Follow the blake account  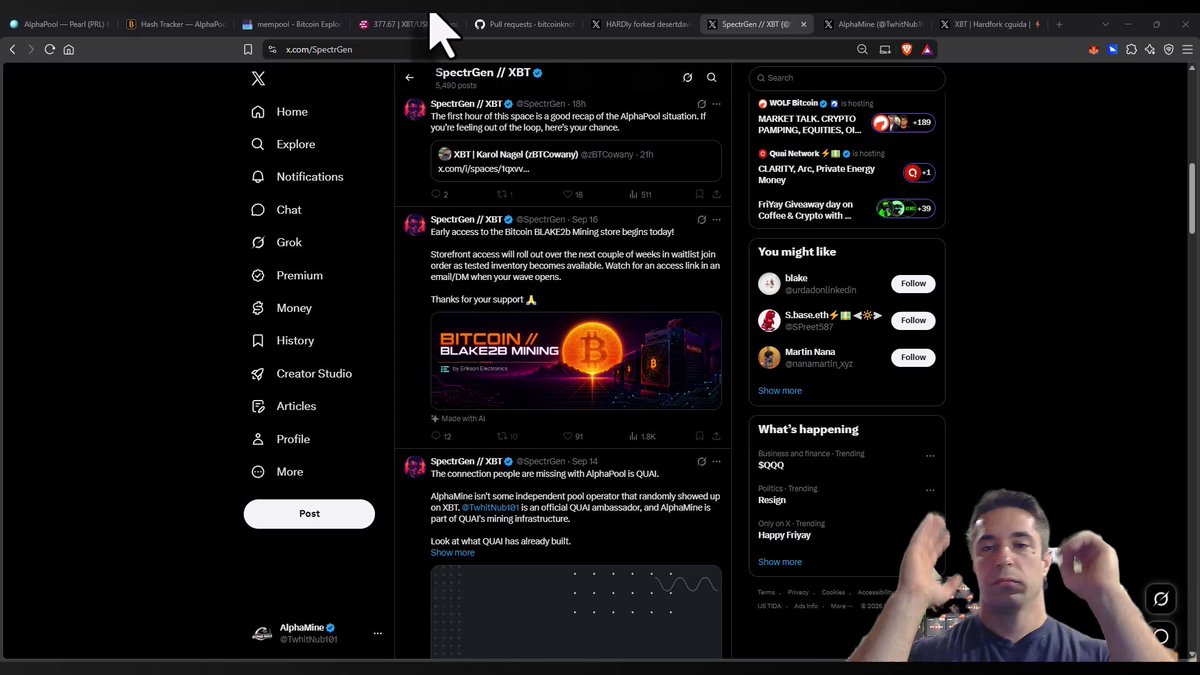pos(913,284)
